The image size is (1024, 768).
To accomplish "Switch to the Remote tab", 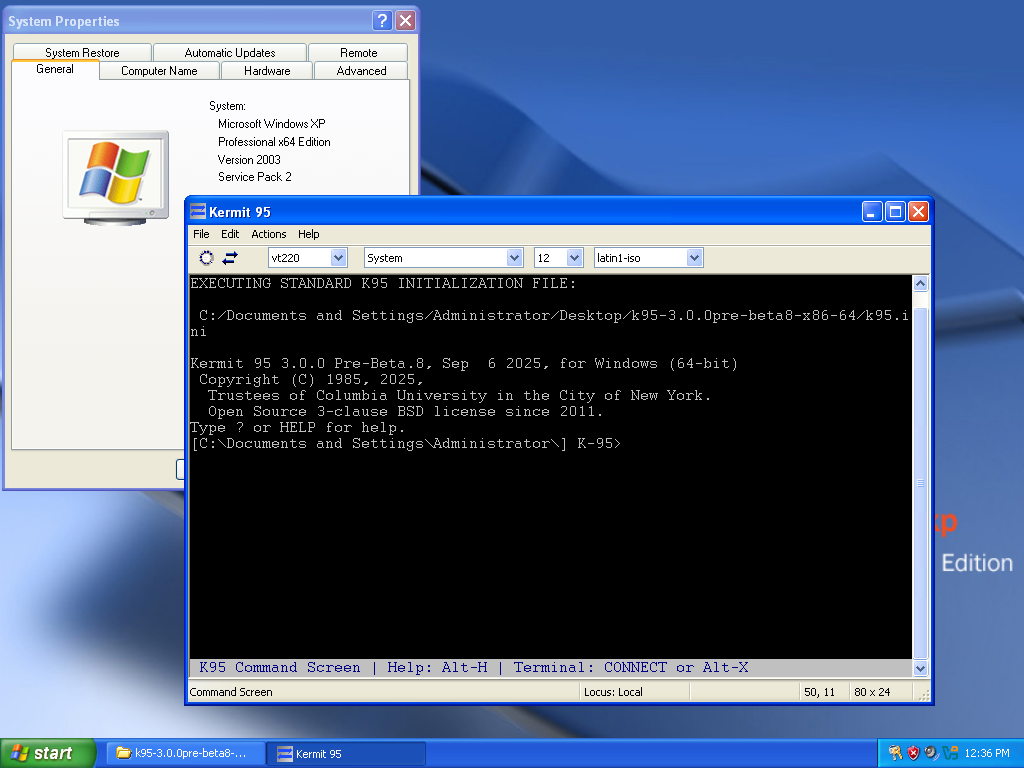I will tap(359, 52).
